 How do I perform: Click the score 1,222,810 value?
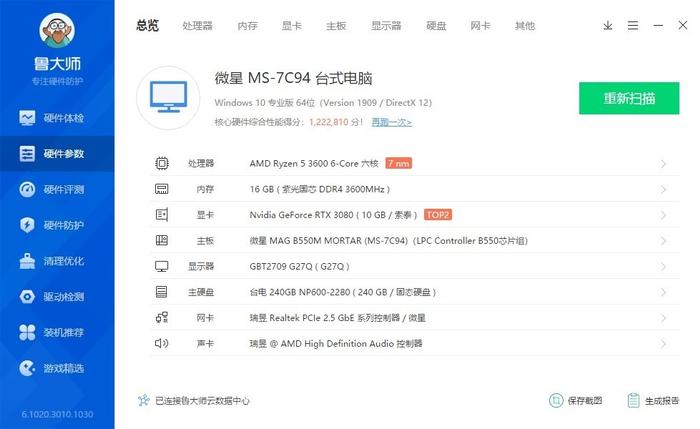click(x=329, y=122)
